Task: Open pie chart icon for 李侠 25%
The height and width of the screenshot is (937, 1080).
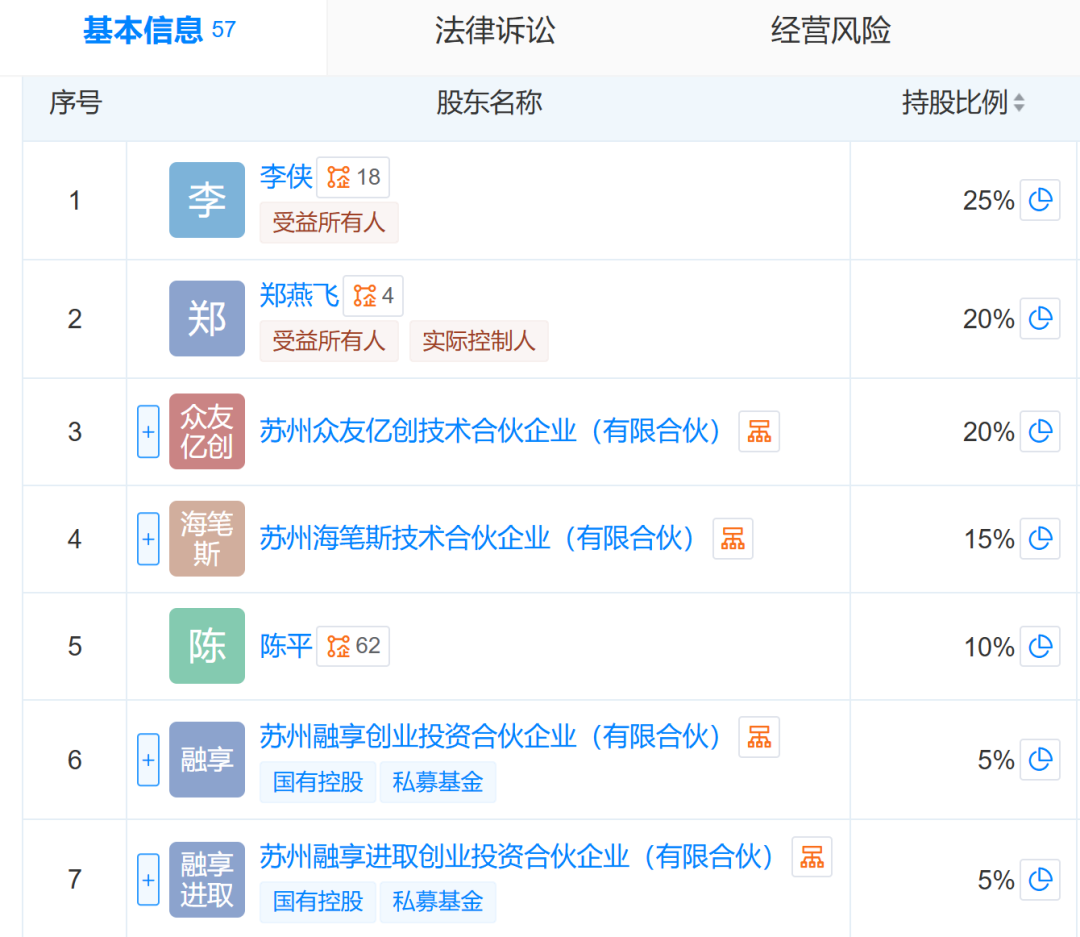Action: (1039, 200)
